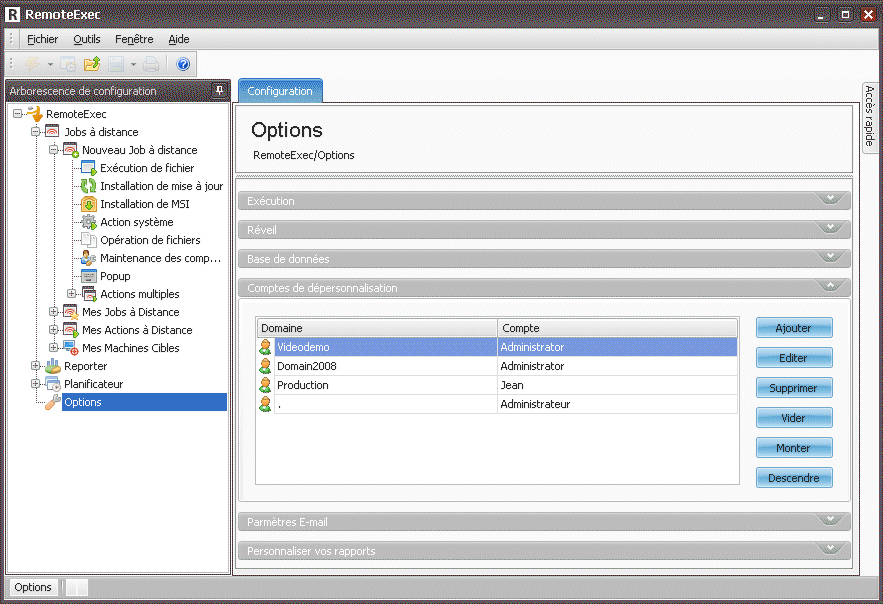Expand the Mes Actions à Distance node
This screenshot has height=604, width=883.
pos(53,330)
